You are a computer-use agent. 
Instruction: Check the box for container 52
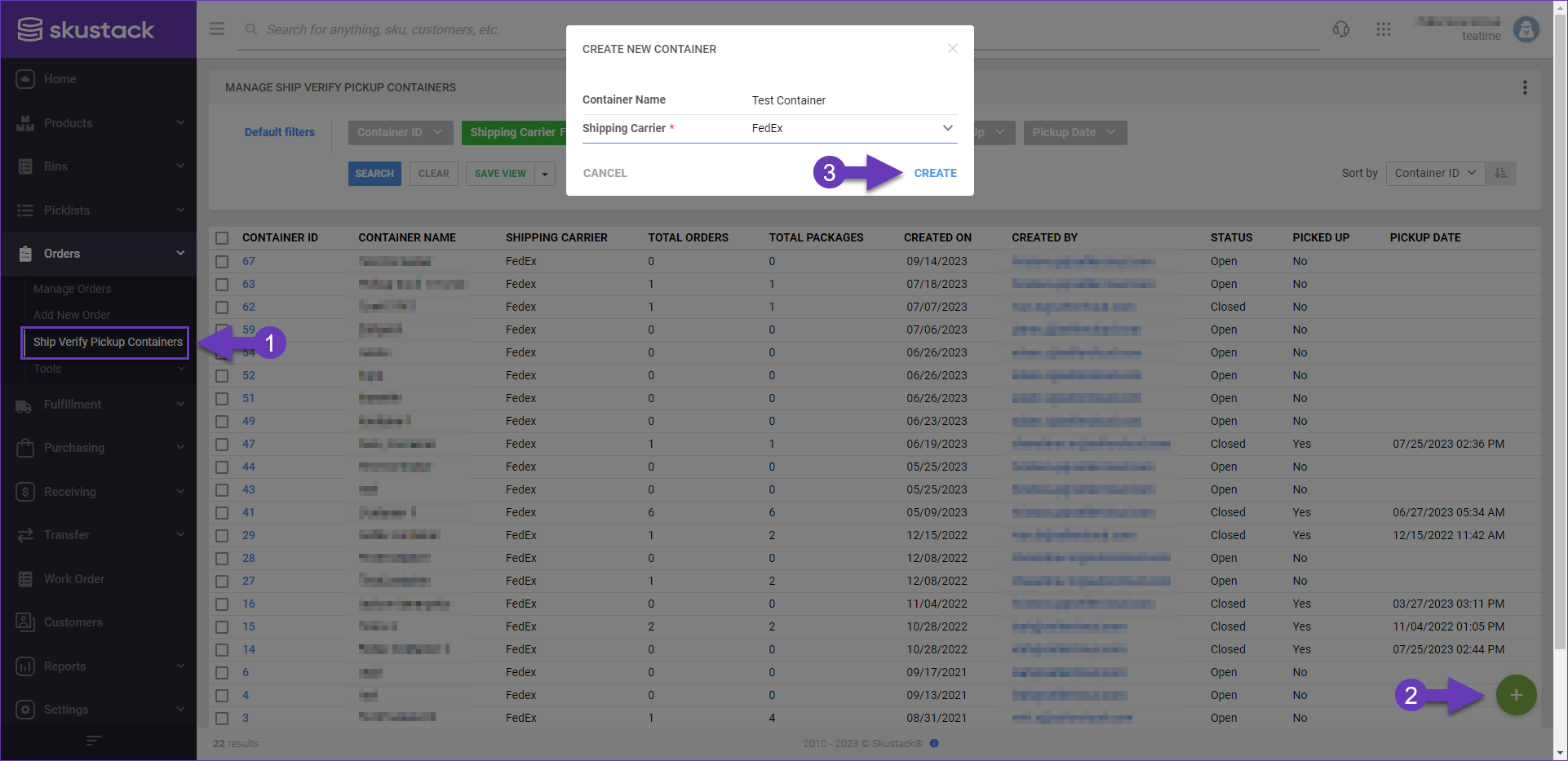[222, 376]
